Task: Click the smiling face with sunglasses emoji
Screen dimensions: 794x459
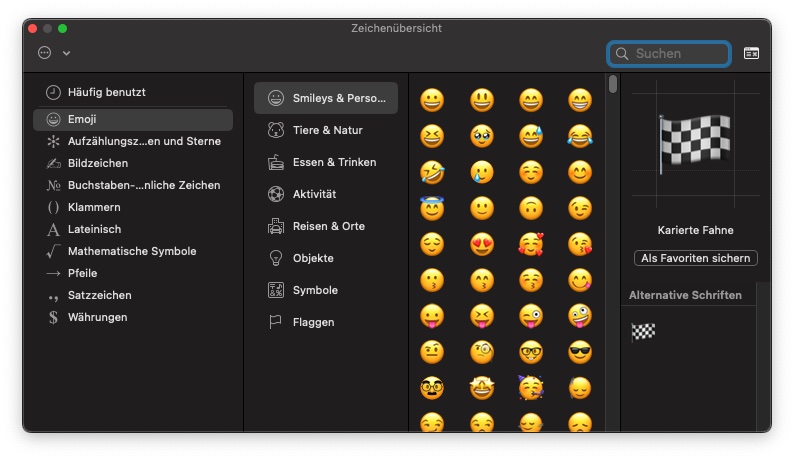Action: tap(580, 351)
